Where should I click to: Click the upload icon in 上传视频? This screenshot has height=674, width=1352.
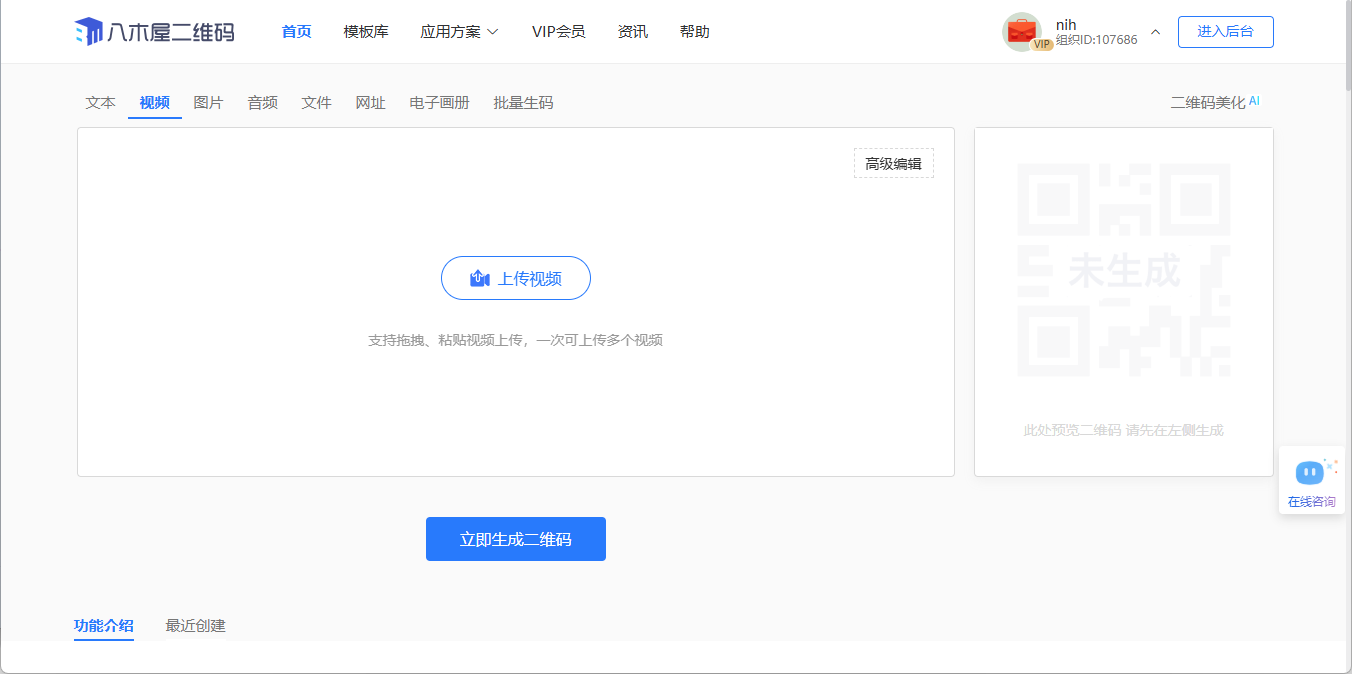pyautogui.click(x=480, y=279)
